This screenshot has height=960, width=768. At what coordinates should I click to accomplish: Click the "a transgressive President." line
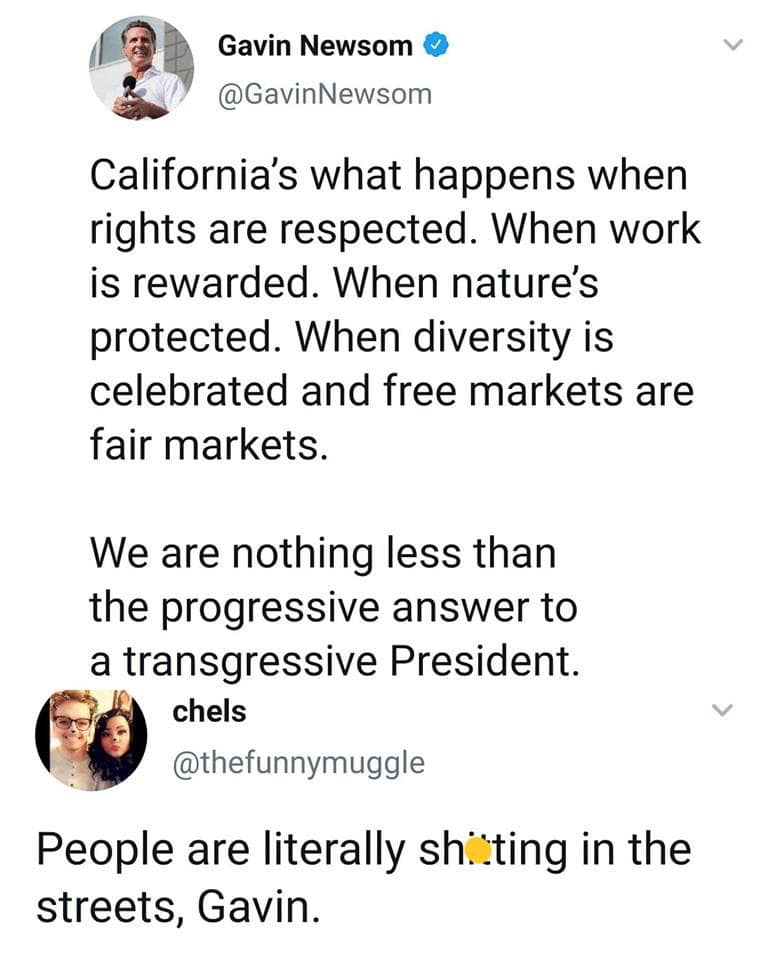coord(334,661)
